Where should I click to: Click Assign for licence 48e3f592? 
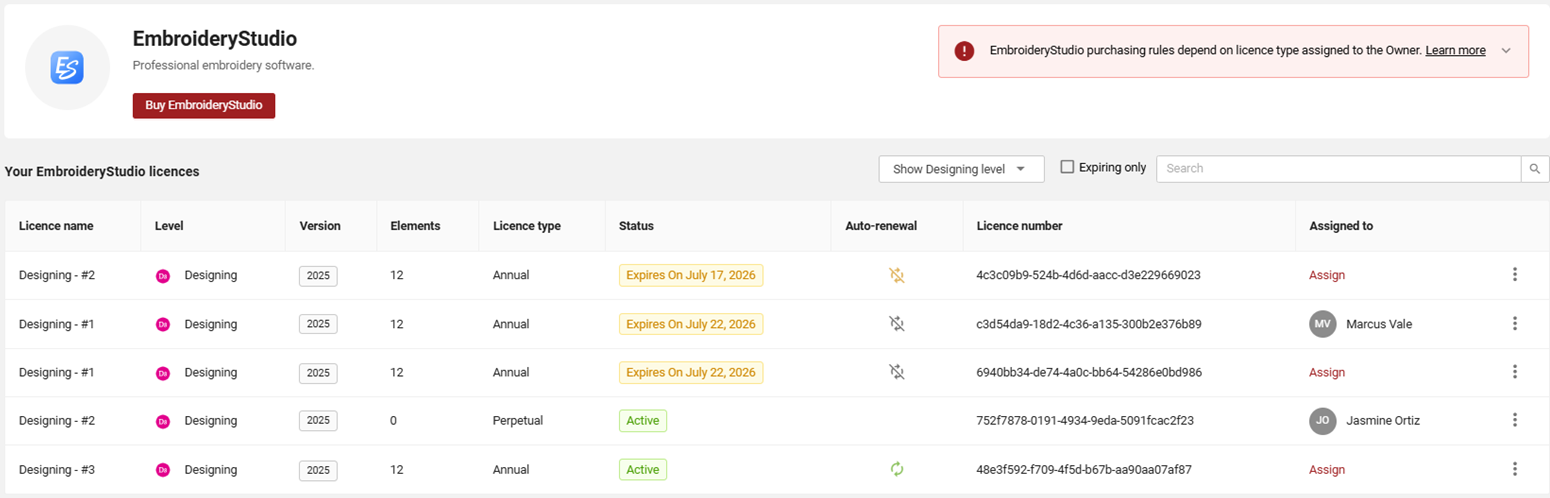[1327, 469]
